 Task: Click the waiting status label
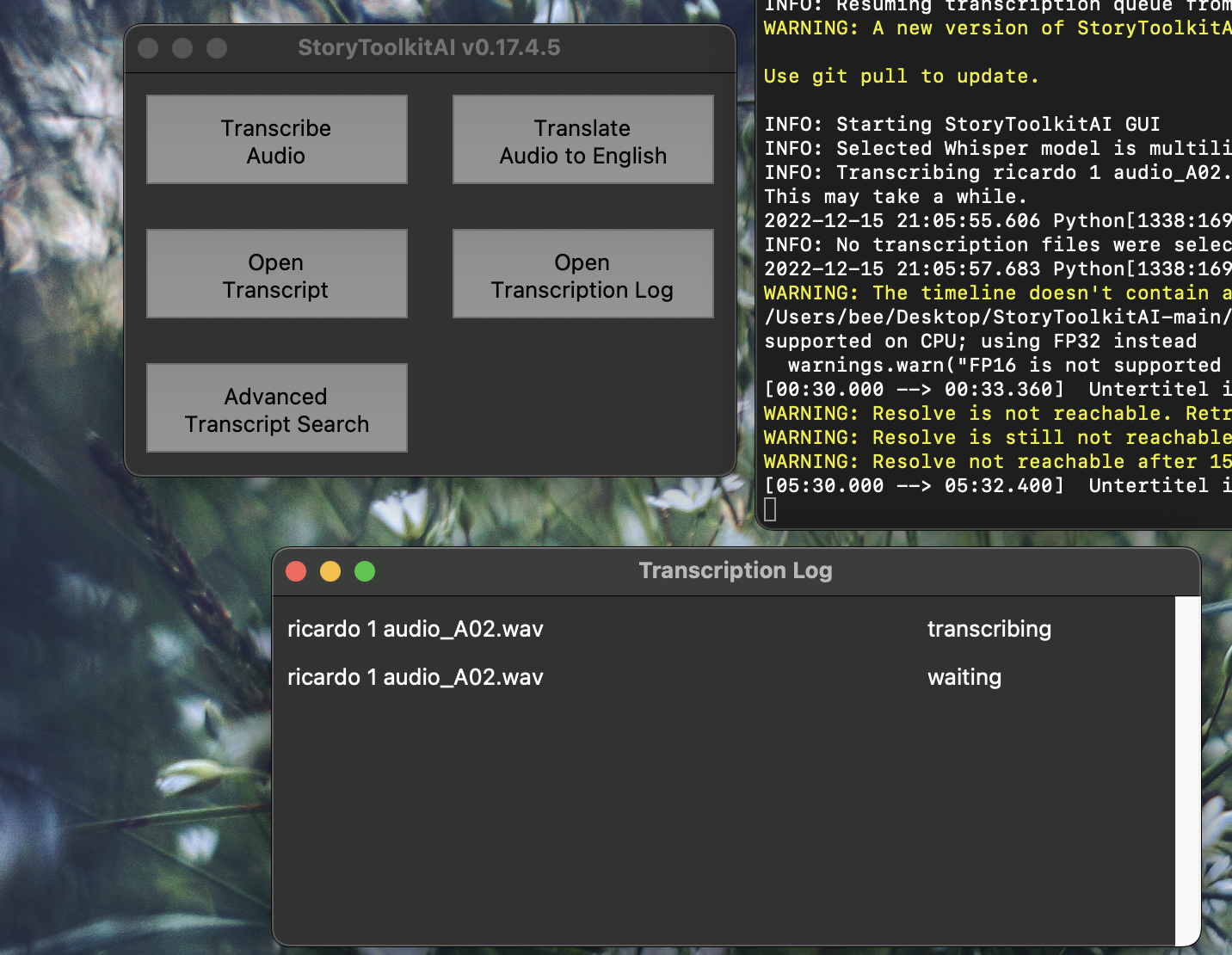pos(964,677)
